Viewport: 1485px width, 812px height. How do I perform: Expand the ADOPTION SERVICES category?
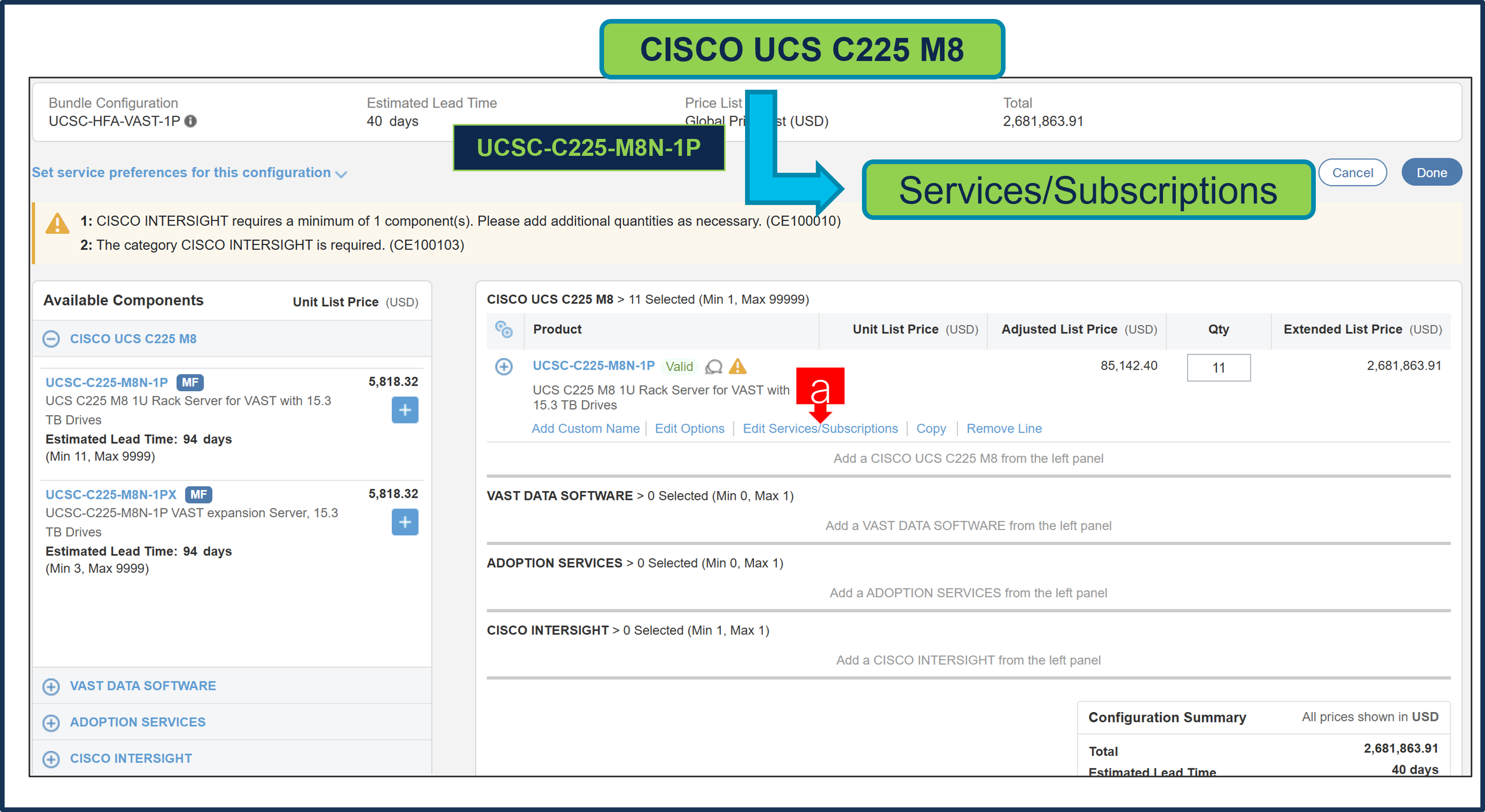coord(51,723)
